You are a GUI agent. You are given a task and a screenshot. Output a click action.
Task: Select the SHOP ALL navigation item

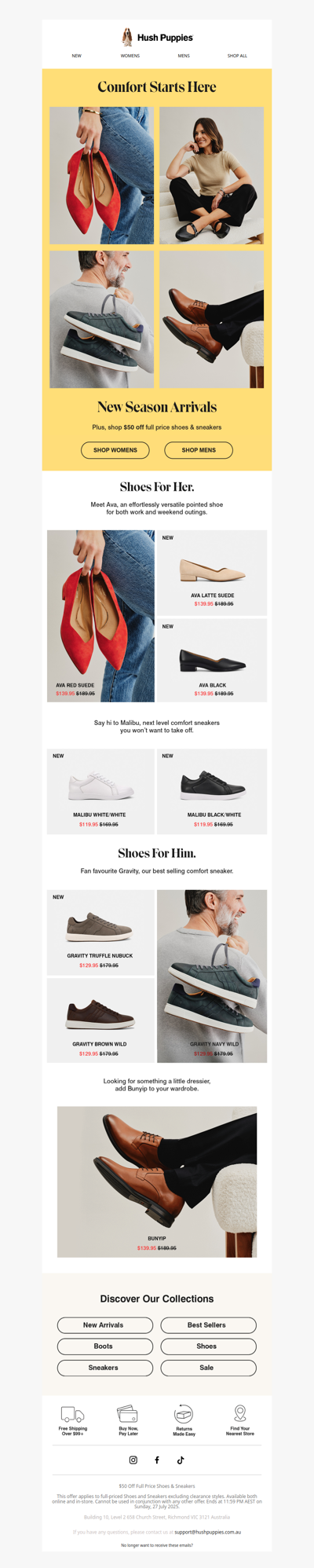pyautogui.click(x=237, y=56)
